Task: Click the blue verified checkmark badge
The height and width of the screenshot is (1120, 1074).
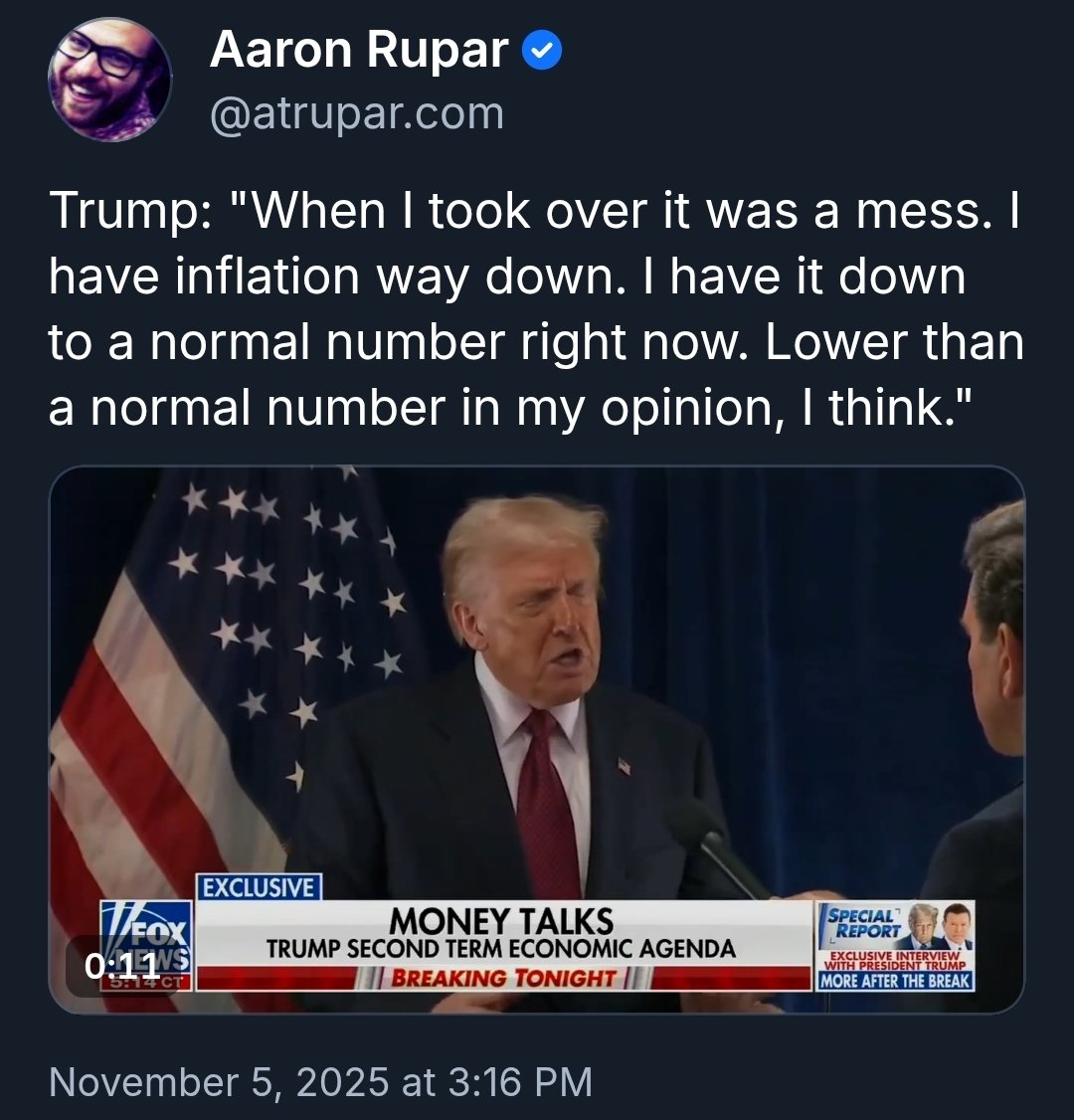Action: click(543, 51)
